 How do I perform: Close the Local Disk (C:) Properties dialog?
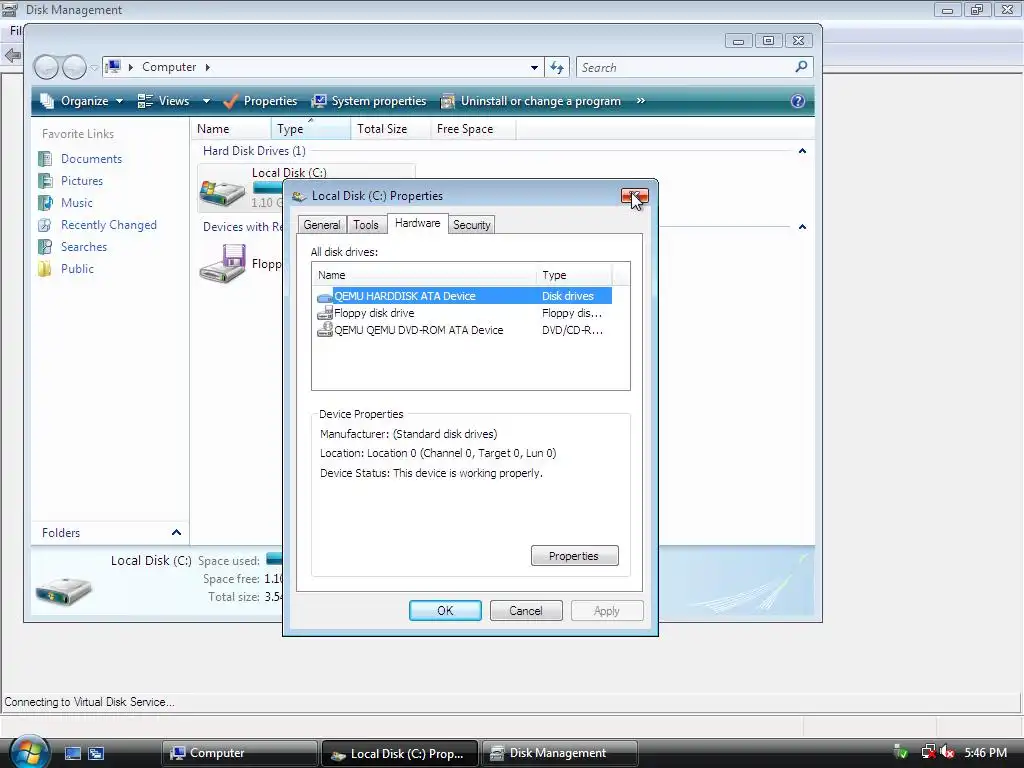(x=635, y=196)
